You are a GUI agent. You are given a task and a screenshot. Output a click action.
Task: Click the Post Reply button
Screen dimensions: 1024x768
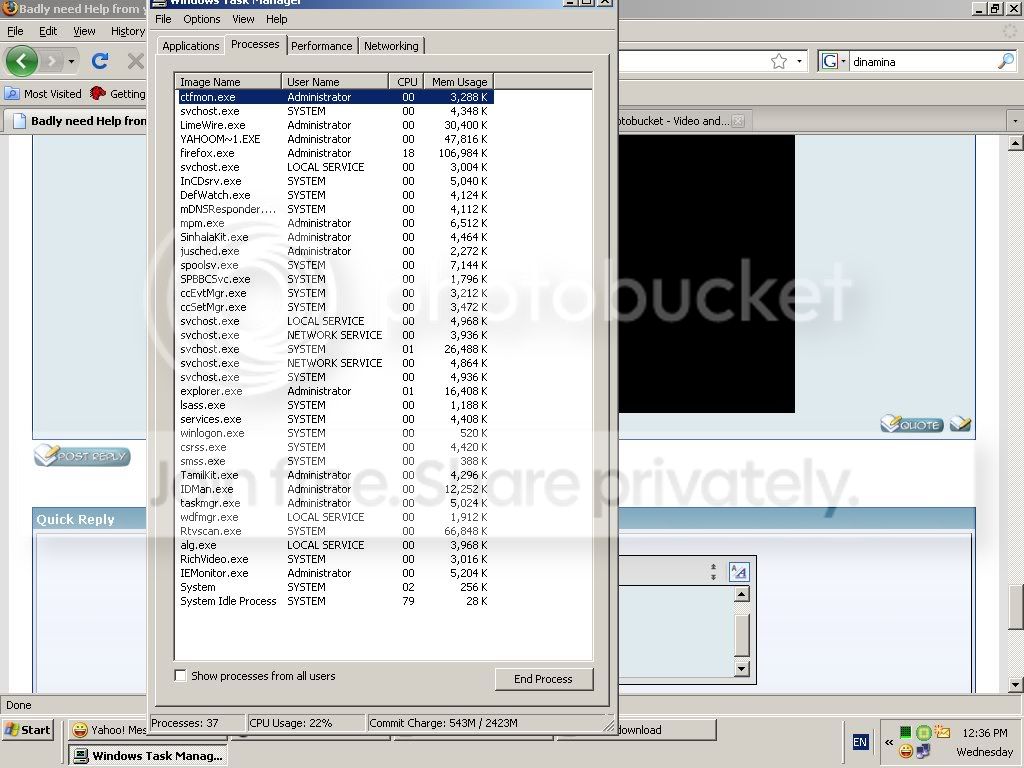coord(82,456)
